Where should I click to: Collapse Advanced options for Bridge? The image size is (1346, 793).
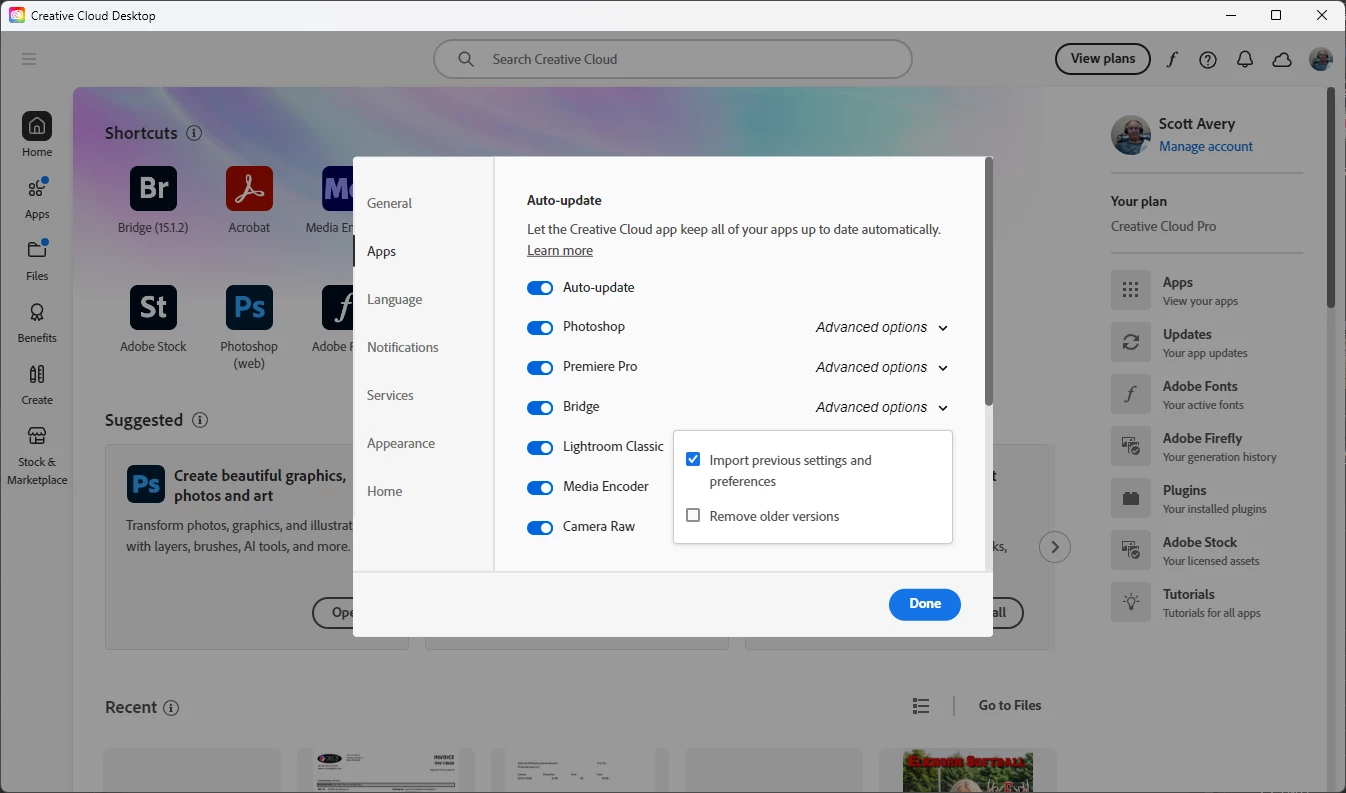[881, 407]
